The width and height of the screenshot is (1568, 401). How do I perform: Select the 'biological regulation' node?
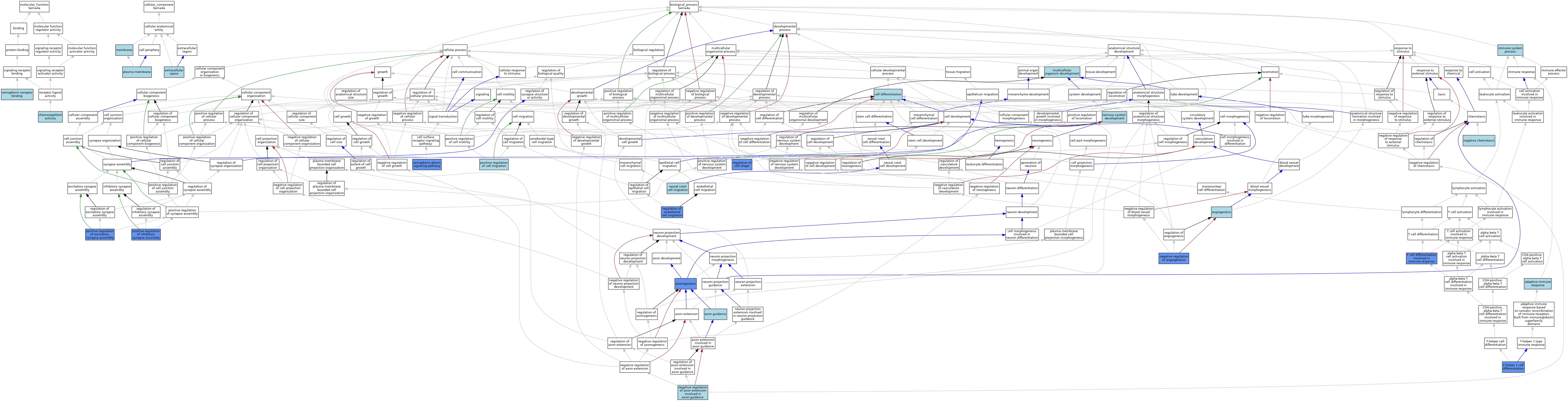[648, 50]
